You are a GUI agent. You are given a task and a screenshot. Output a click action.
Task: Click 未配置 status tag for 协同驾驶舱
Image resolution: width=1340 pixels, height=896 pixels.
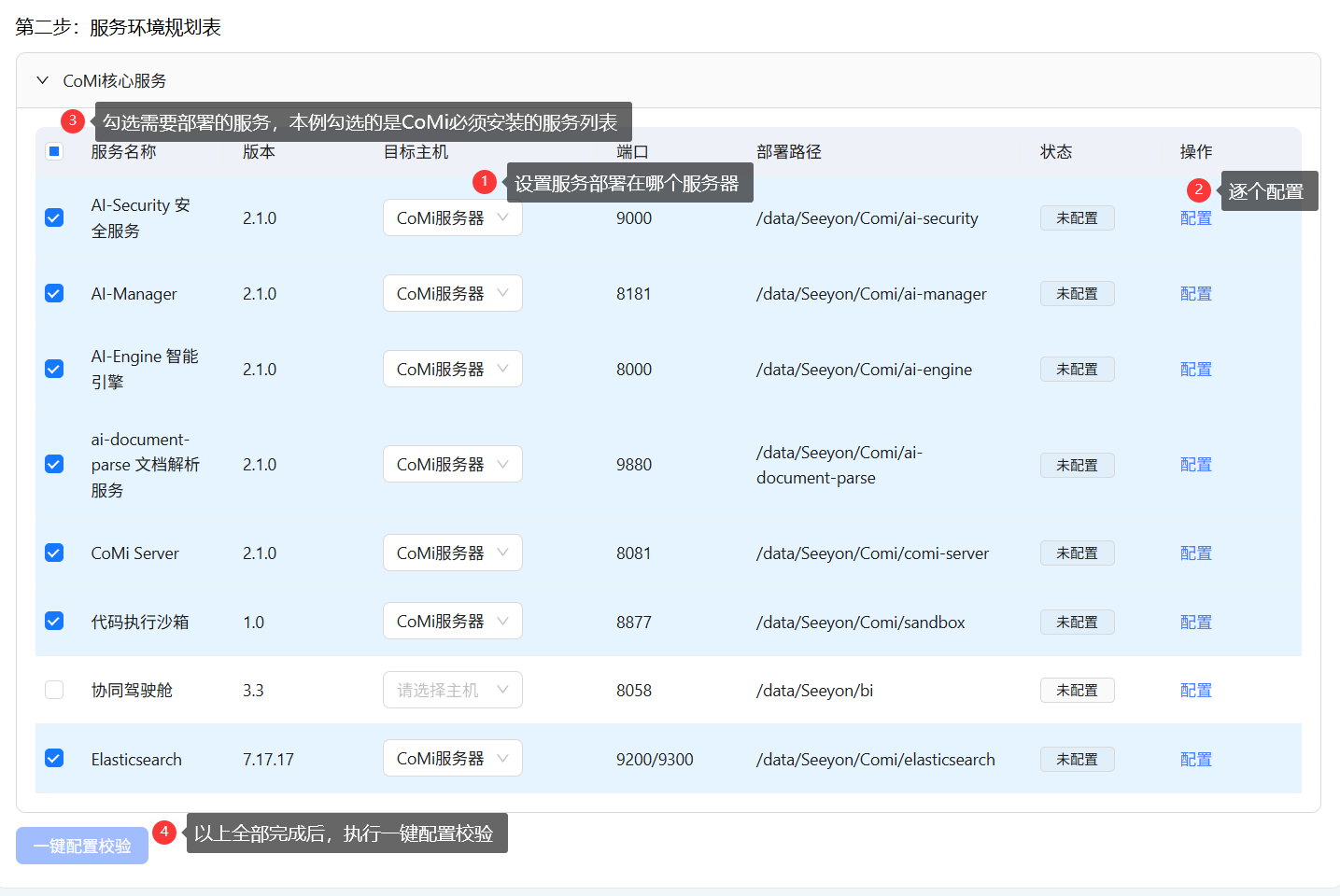coord(1078,691)
